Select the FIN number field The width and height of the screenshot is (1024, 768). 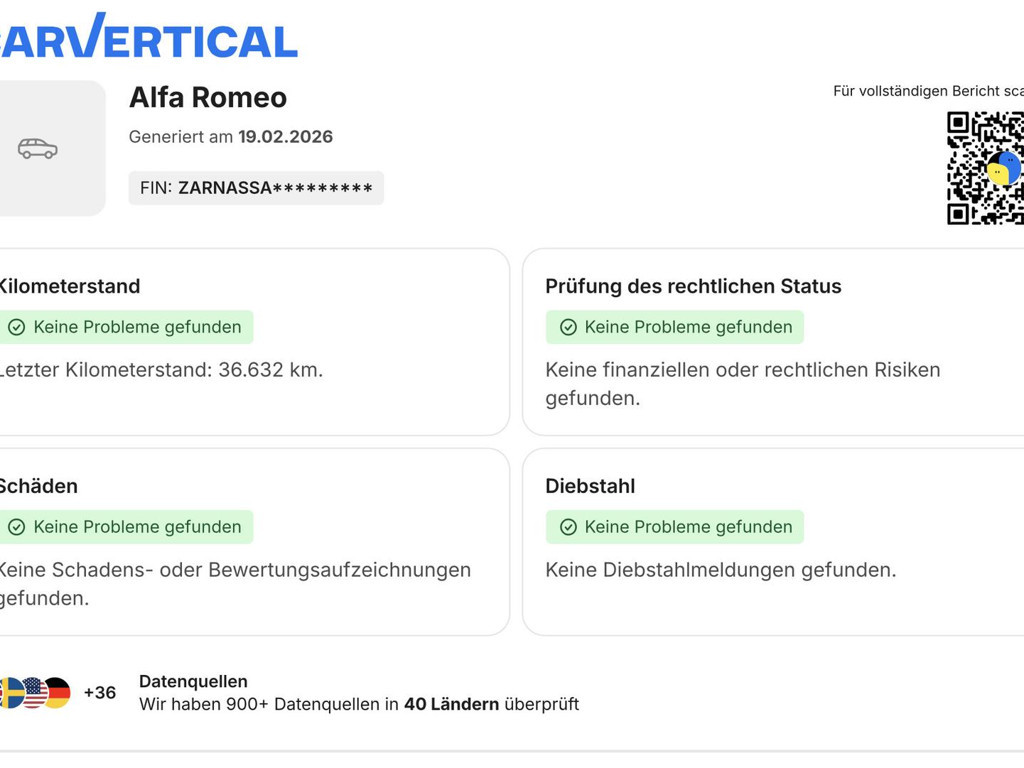click(x=256, y=188)
